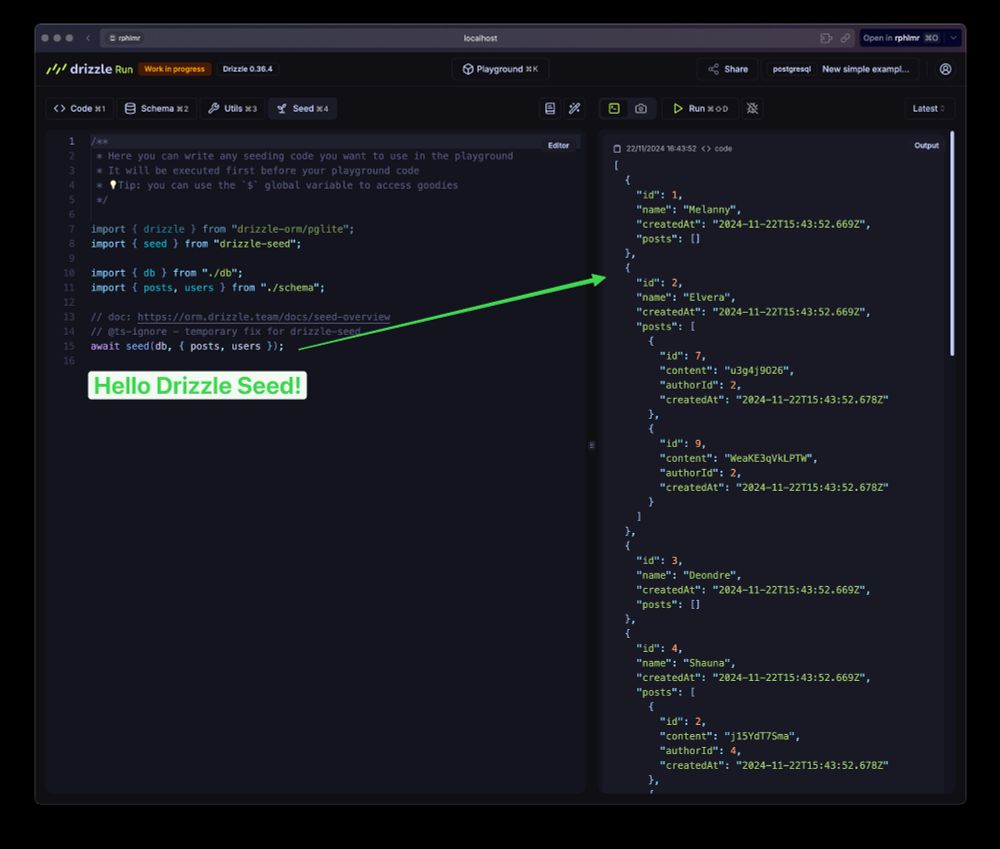This screenshot has height=849, width=1000.
Task: Click the import drizzle-orm/pglite code line
Action: pyautogui.click(x=222, y=229)
